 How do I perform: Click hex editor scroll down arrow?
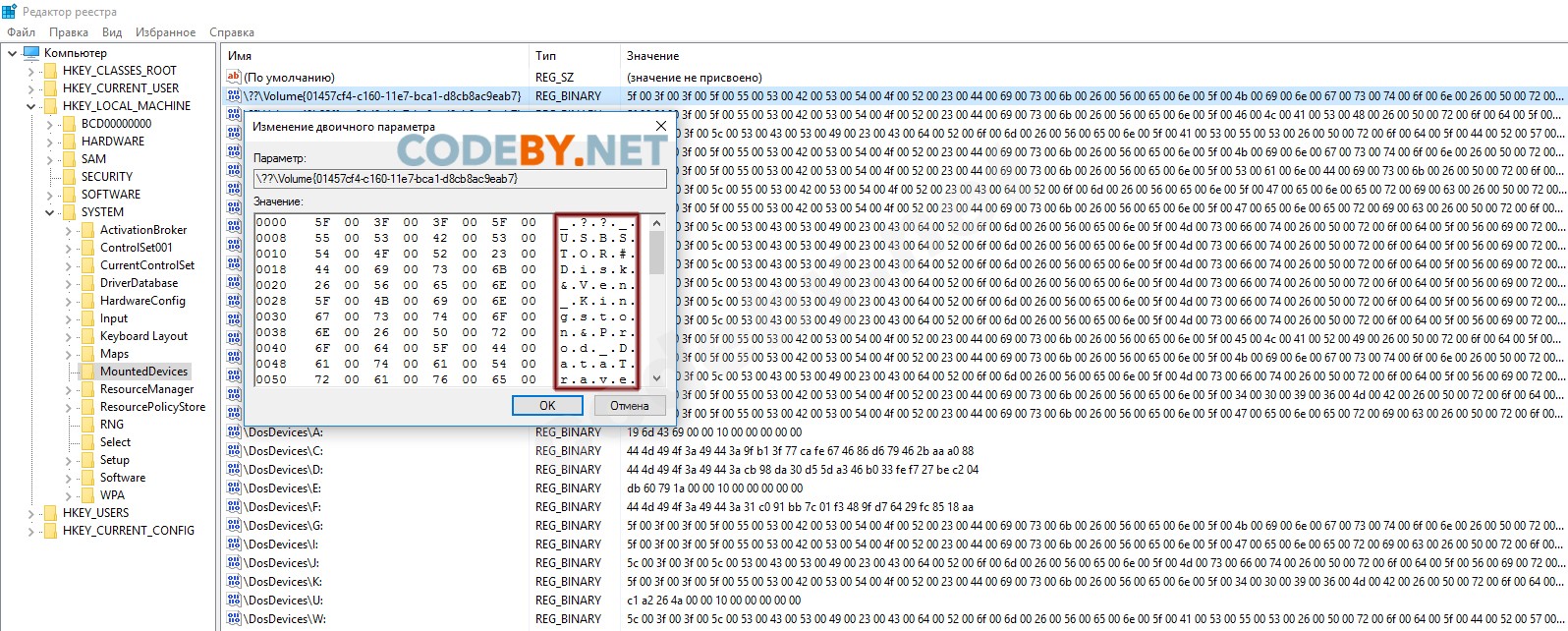[x=656, y=378]
